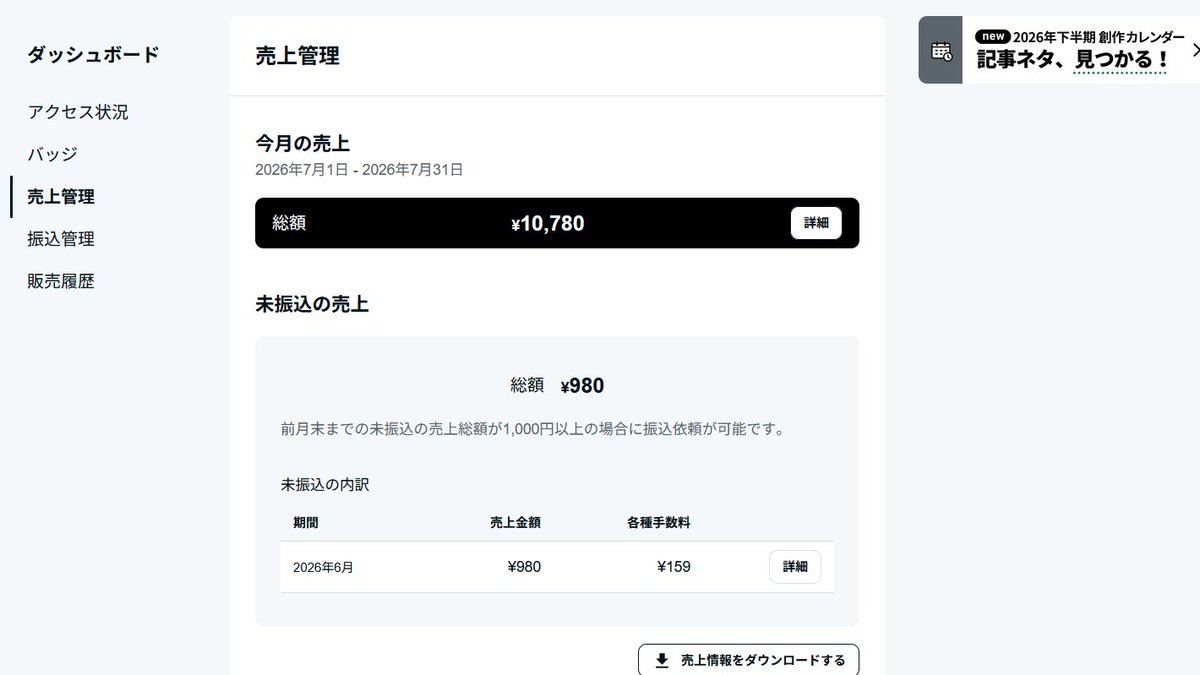
Task: Open the 記事ネタ、見つかる！ banner
Action: point(1059,50)
